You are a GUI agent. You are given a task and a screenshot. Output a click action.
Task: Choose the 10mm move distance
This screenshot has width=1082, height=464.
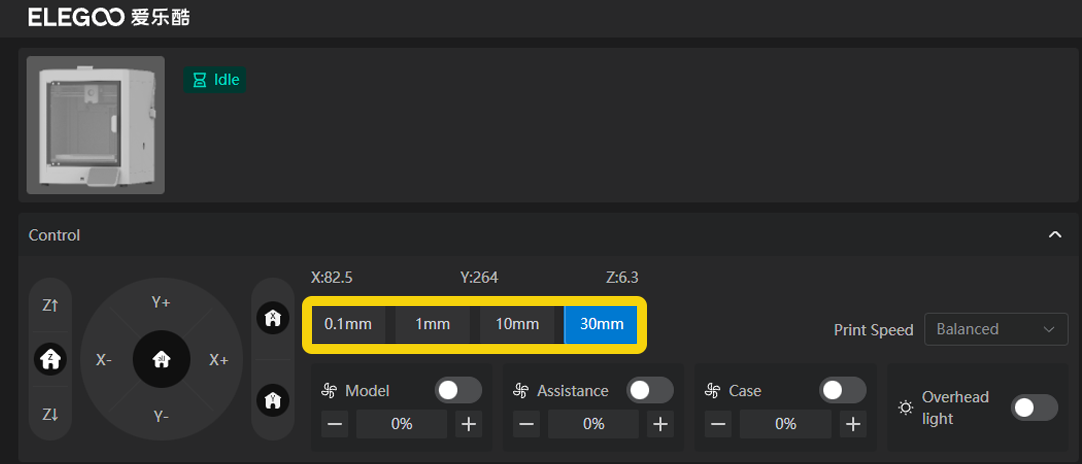click(517, 324)
